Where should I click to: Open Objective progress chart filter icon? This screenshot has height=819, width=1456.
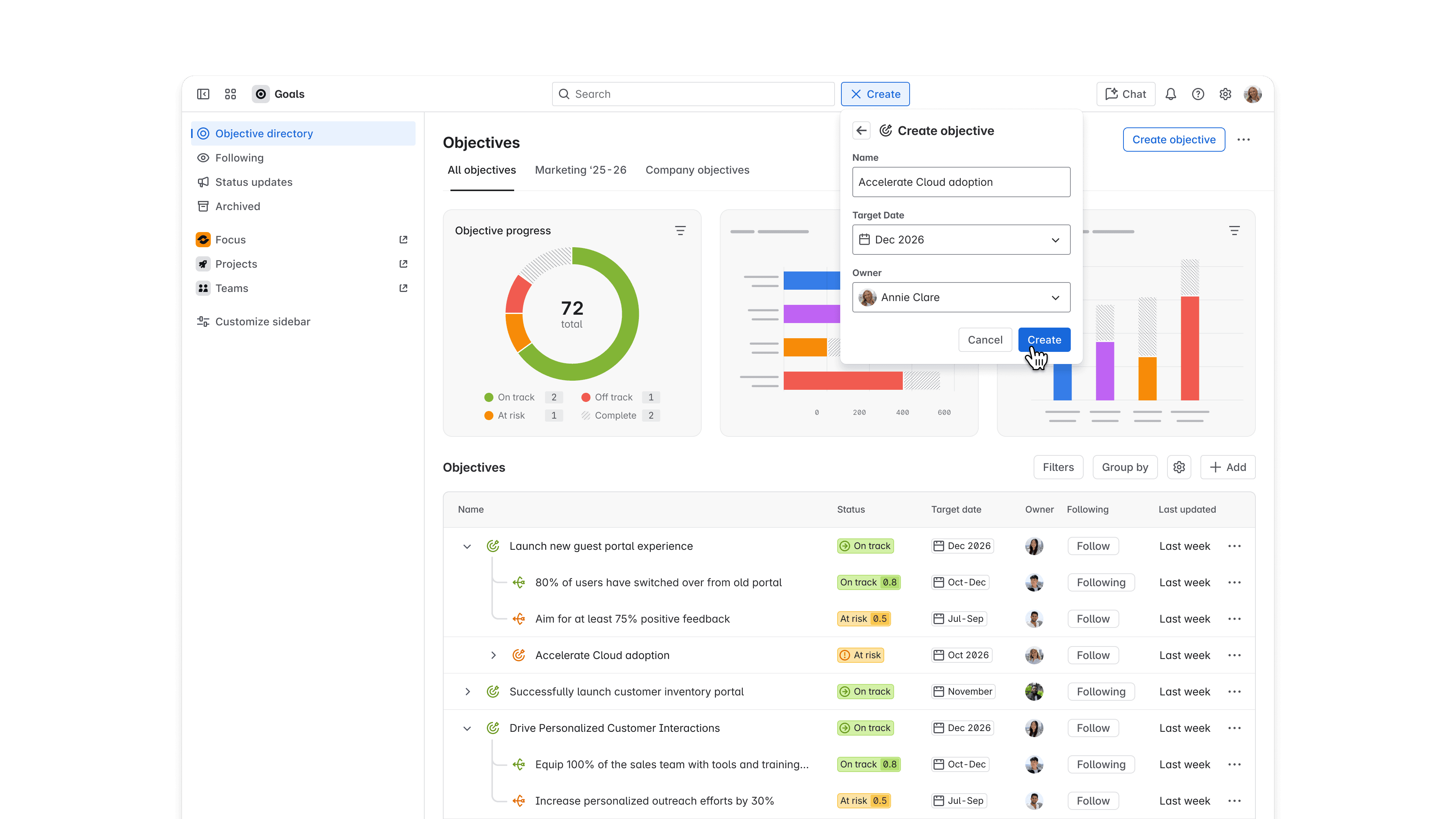point(680,231)
